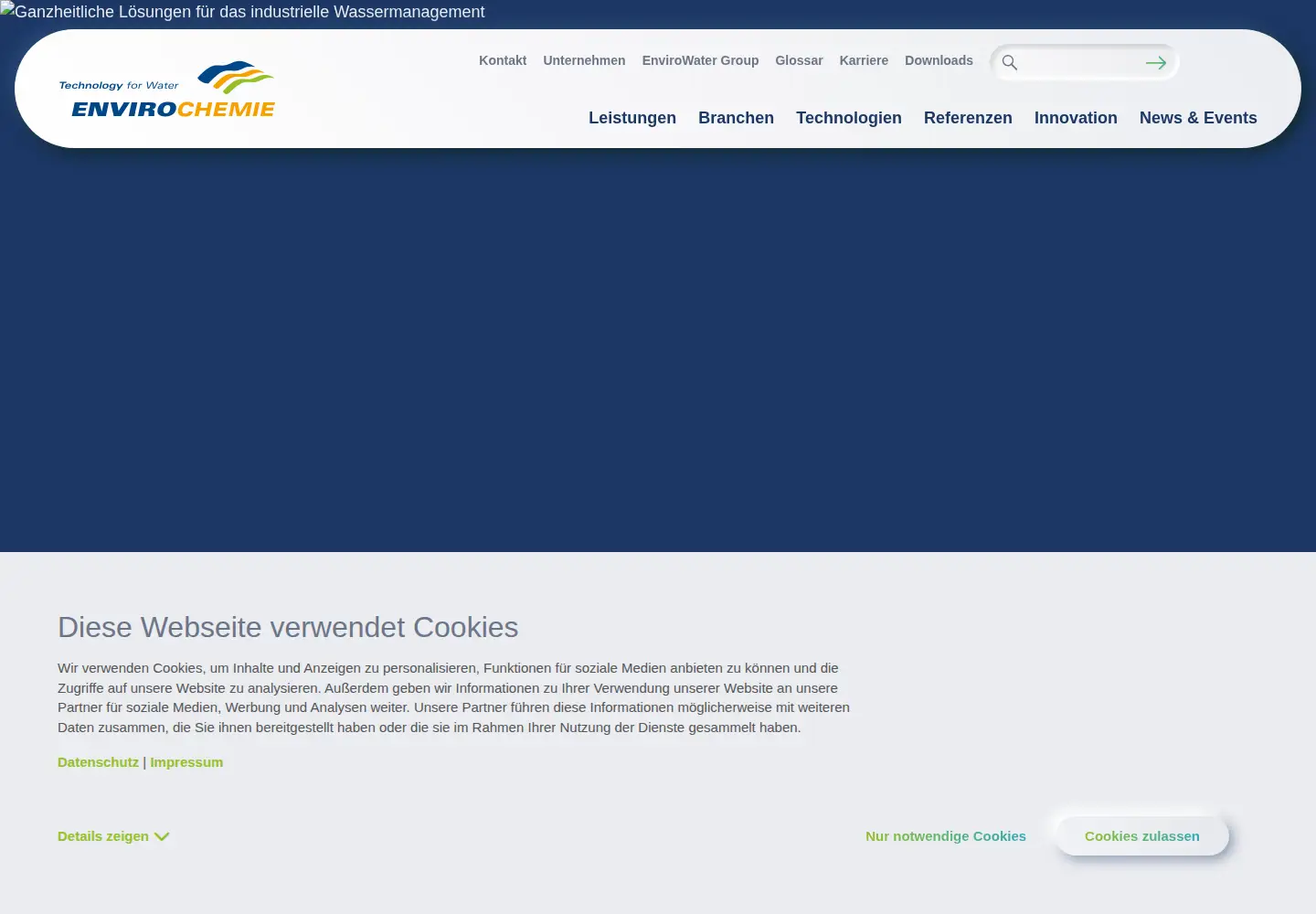
Task: Expand Details zeigen in cookie banner
Action: pos(113,836)
